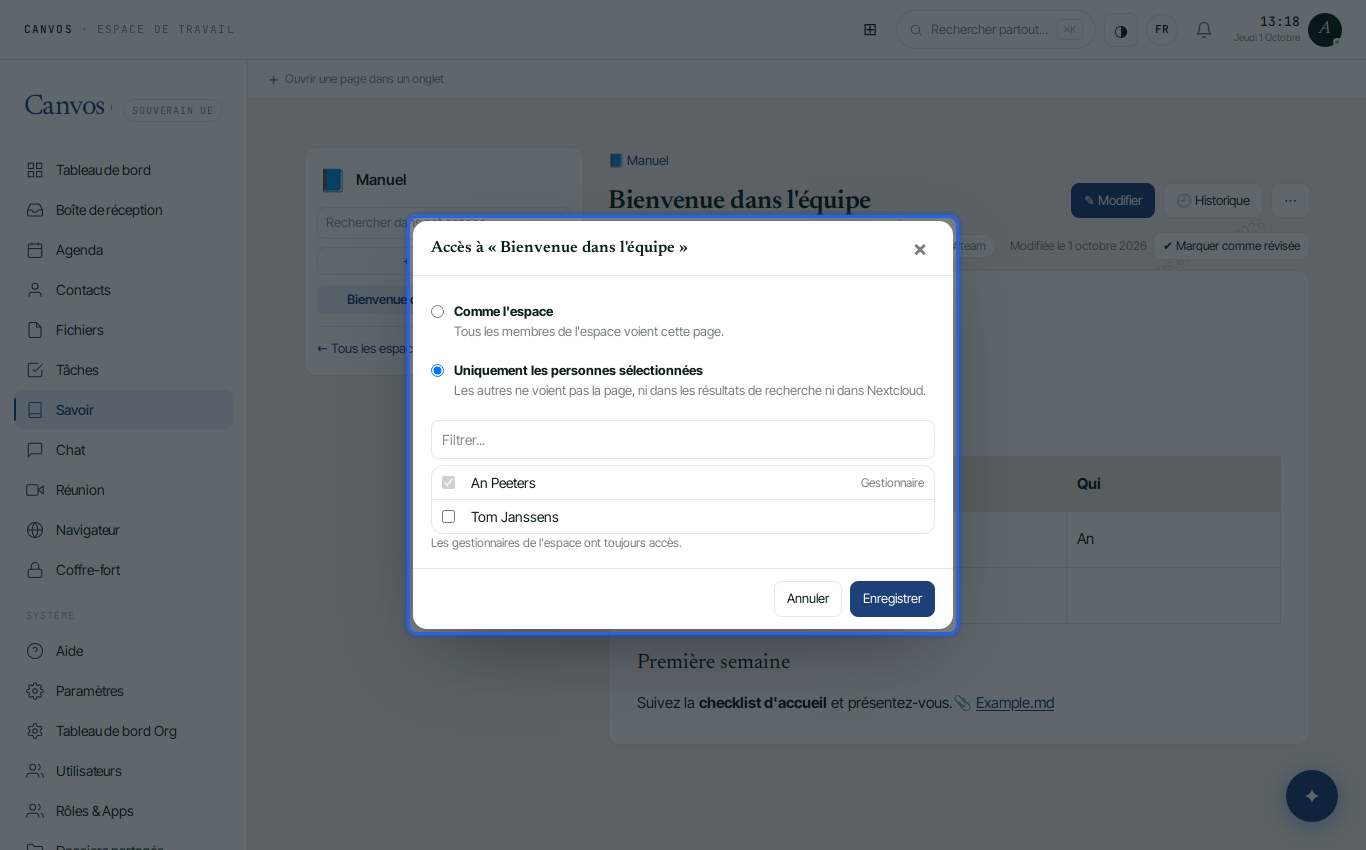Screen dimensions: 1366x850
Task: Open the user avatar menu
Action: coord(1325,30)
